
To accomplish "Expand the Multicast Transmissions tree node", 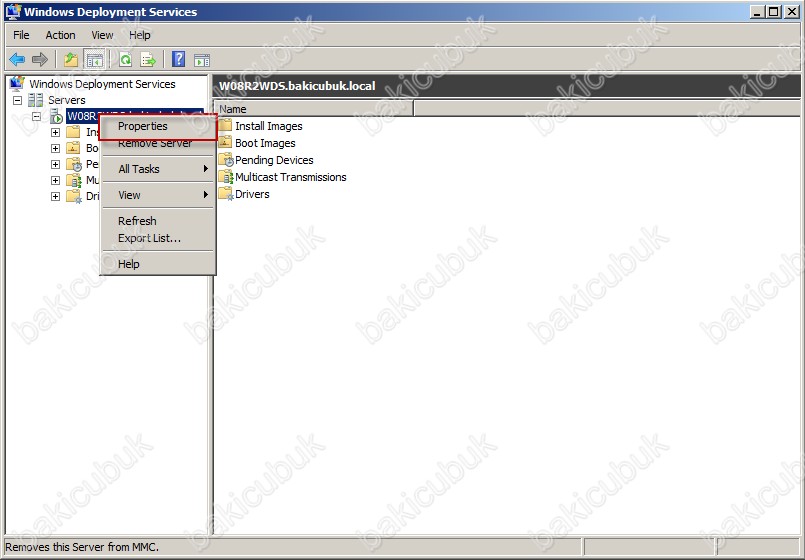I will (x=55, y=180).
